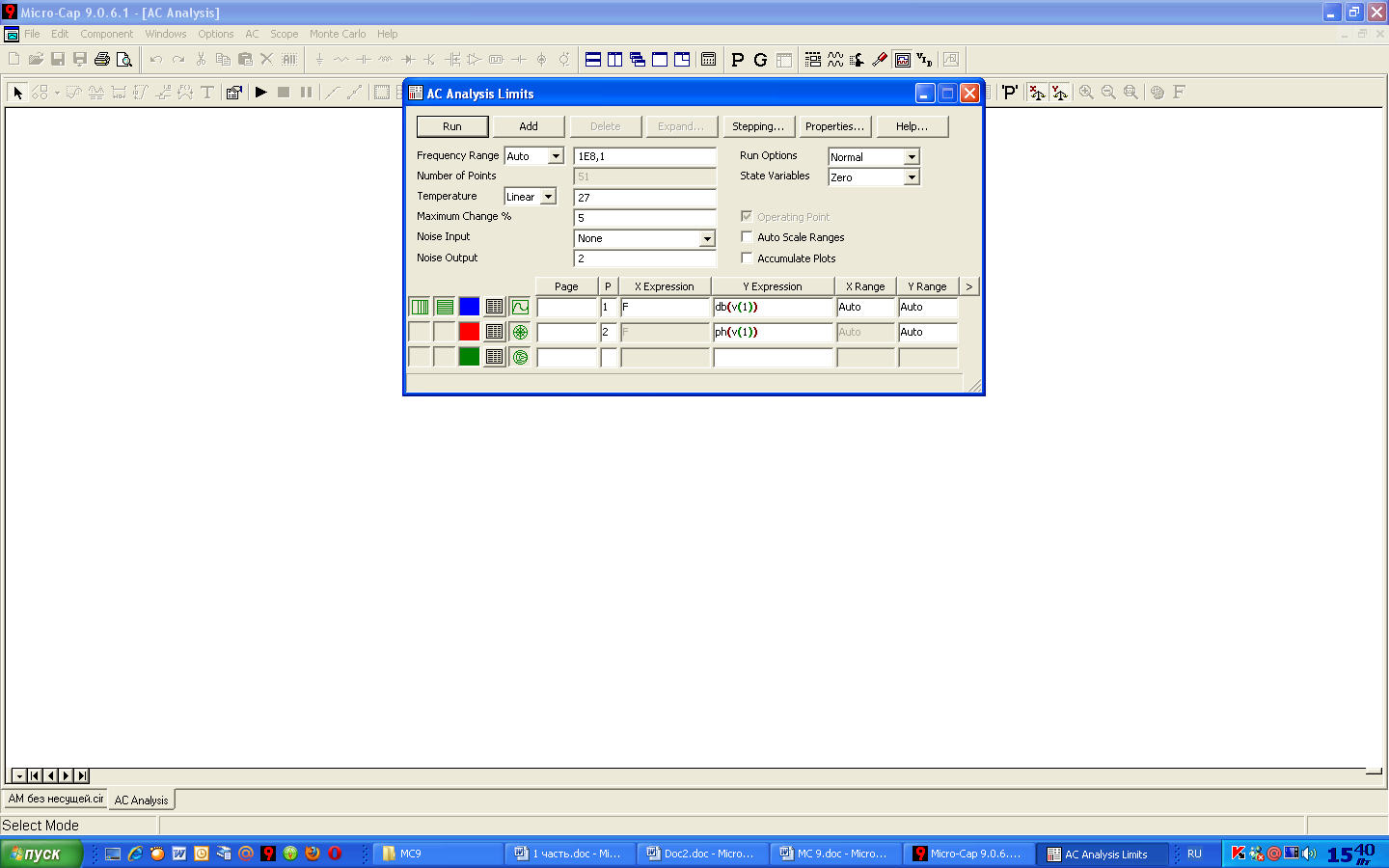This screenshot has height=868, width=1389.
Task: Select the Text mode T tool
Action: coord(206,93)
